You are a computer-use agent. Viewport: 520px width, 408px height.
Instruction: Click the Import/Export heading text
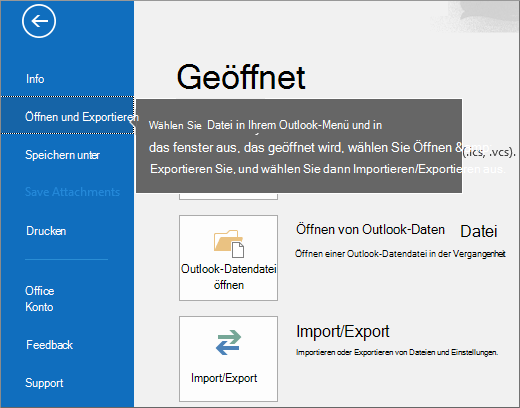[343, 331]
